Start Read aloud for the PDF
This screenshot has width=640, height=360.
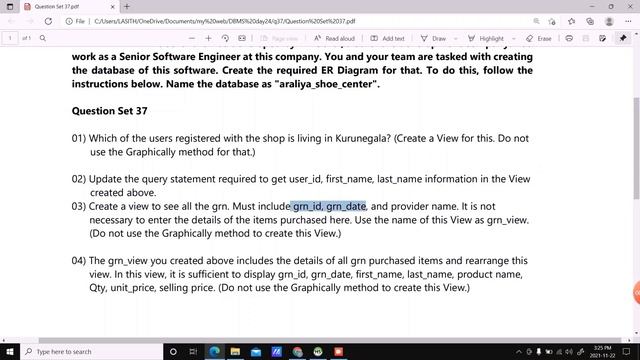pyautogui.click(x=334, y=38)
